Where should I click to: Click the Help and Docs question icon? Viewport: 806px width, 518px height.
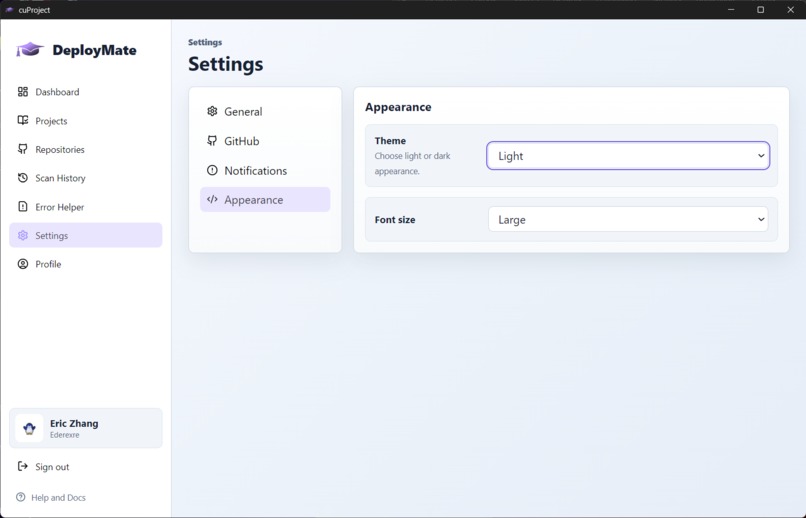tap(21, 497)
